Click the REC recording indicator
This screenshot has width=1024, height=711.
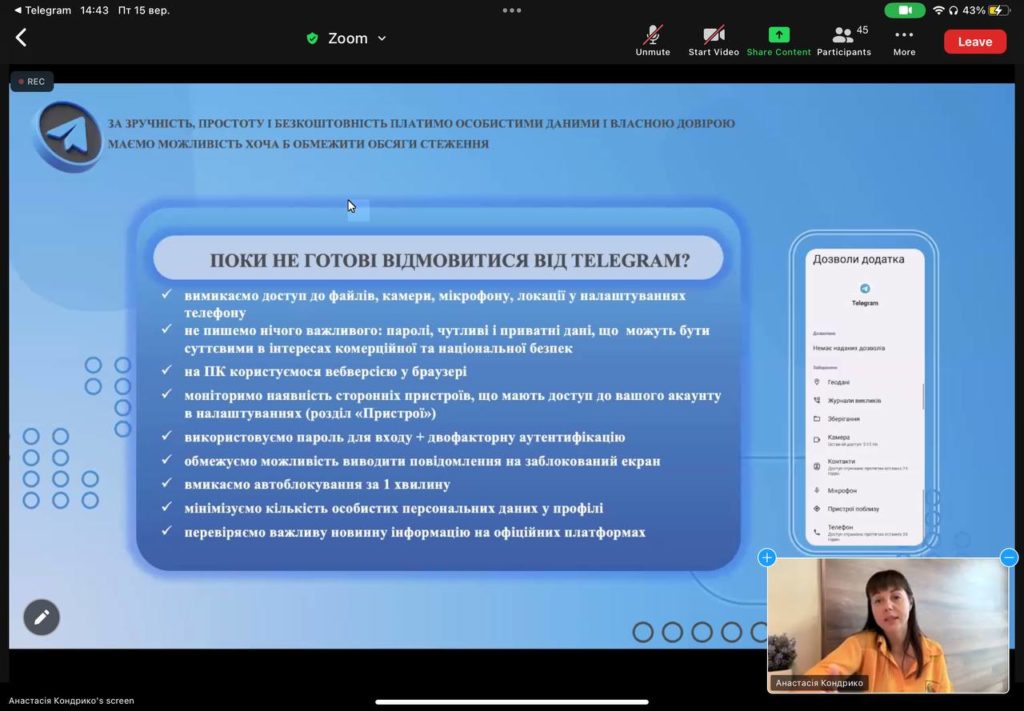coord(31,82)
